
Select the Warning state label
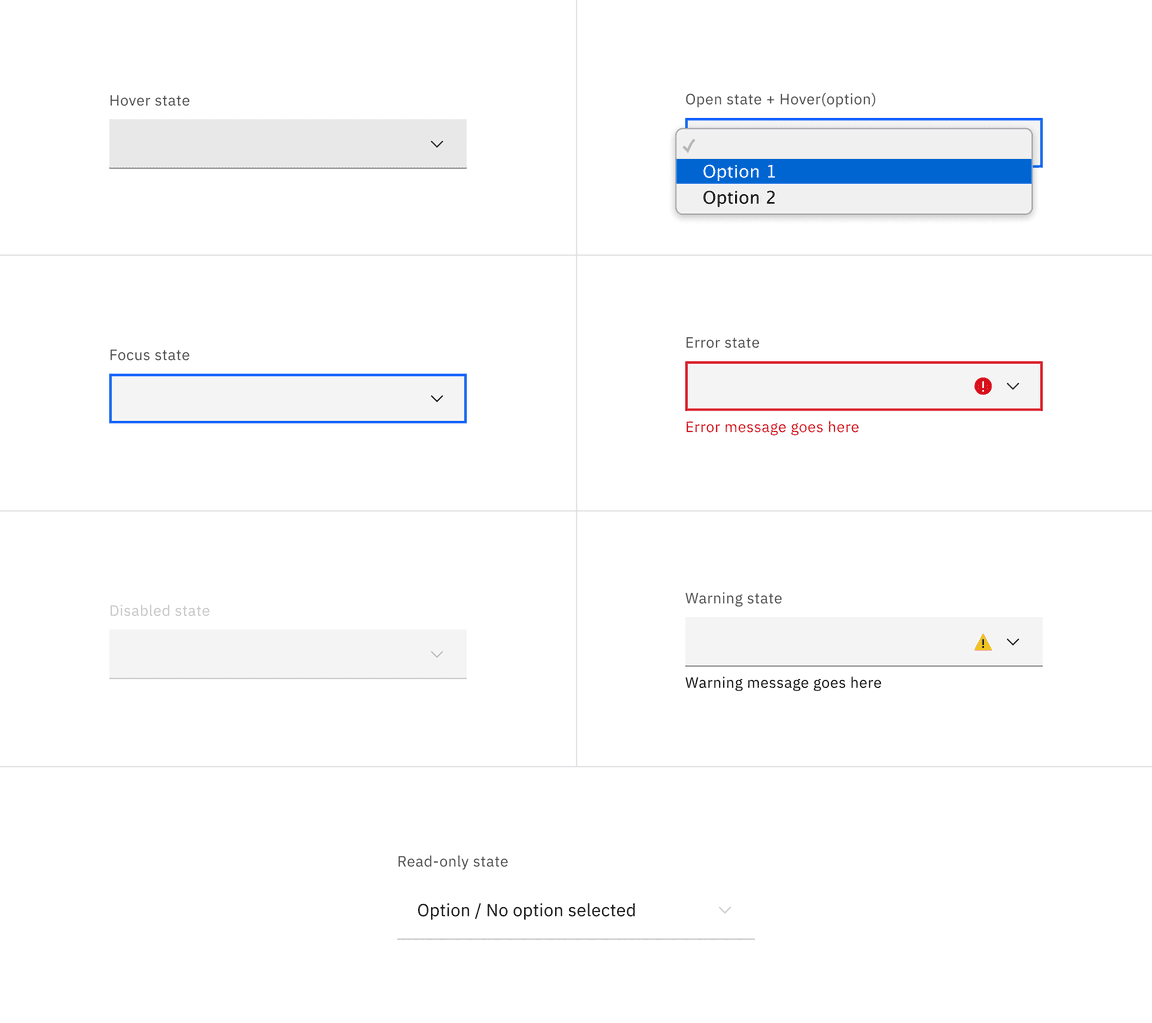[x=733, y=598]
